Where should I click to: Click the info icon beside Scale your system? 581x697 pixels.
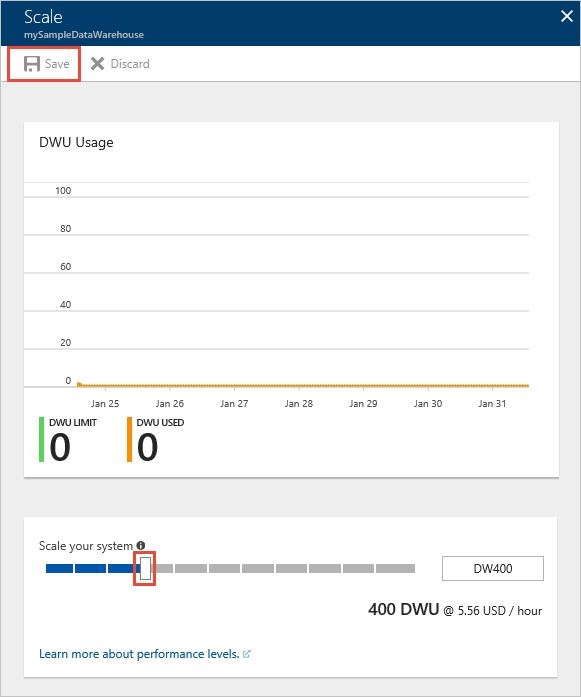coord(141,545)
